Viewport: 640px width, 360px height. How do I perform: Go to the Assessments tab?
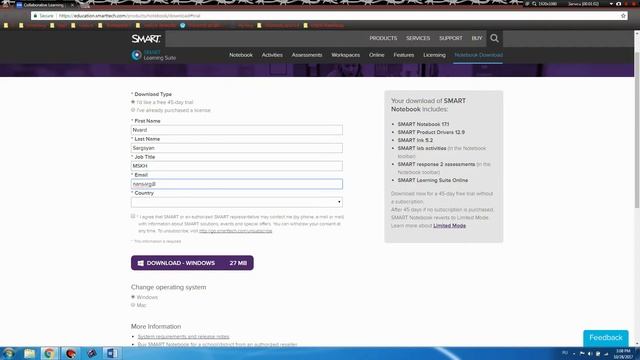tap(307, 55)
